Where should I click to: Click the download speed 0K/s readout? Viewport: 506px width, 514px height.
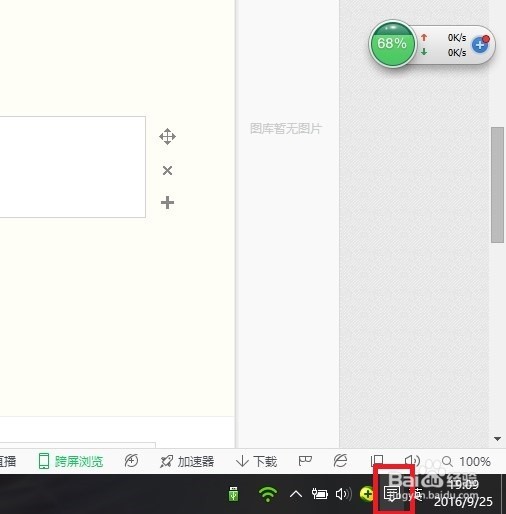pyautogui.click(x=457, y=52)
